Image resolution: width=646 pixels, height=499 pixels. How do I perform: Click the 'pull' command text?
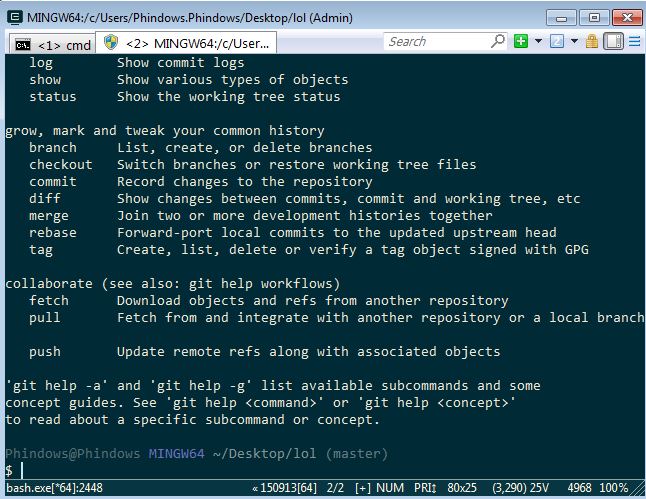click(44, 318)
